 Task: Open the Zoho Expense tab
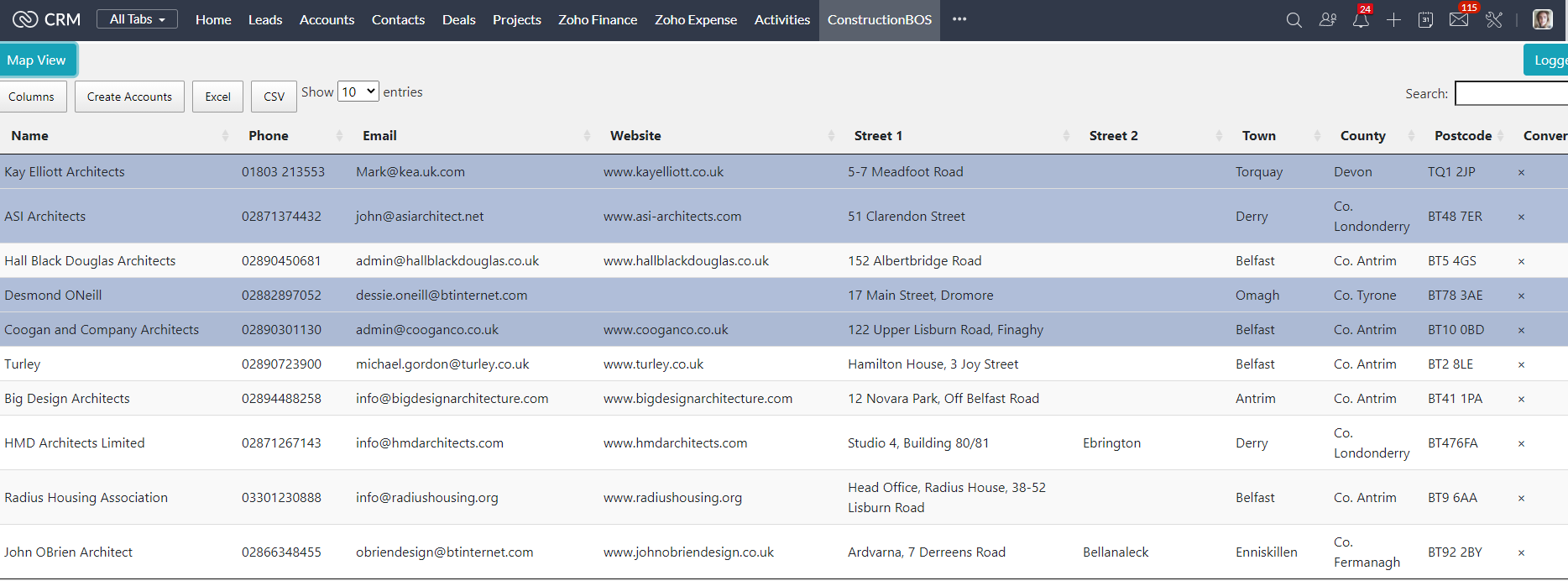pos(696,19)
